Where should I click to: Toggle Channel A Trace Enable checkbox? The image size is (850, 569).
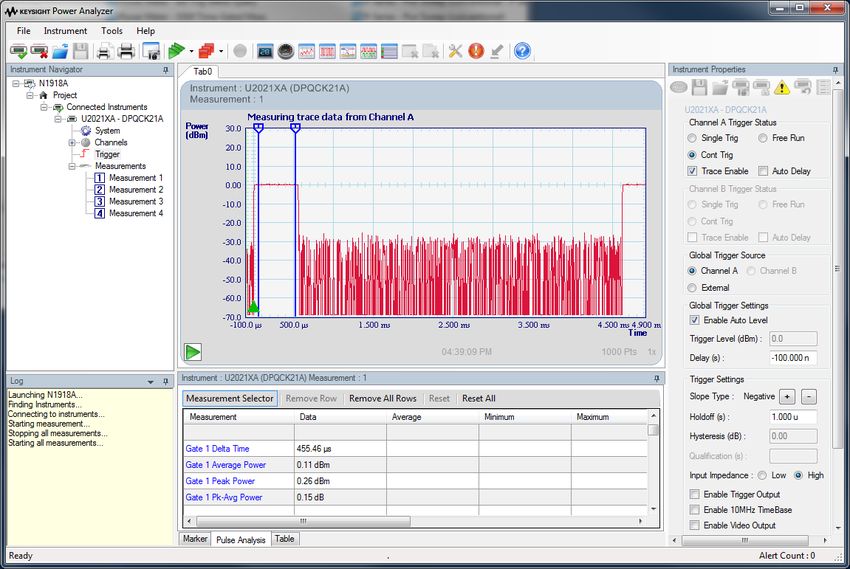pos(692,171)
